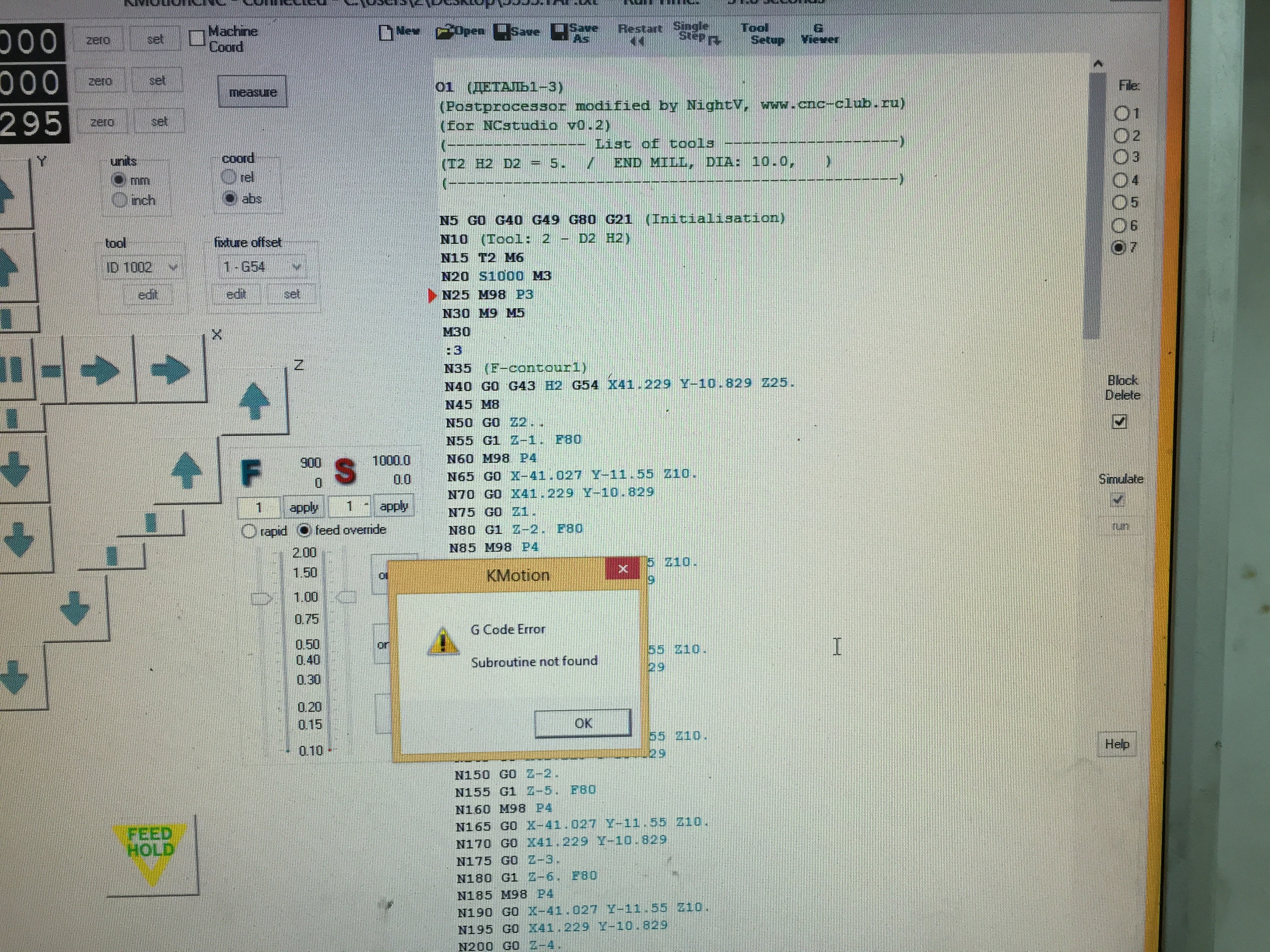Open a G-code file with Open icon
1270x952 pixels.
[444, 33]
